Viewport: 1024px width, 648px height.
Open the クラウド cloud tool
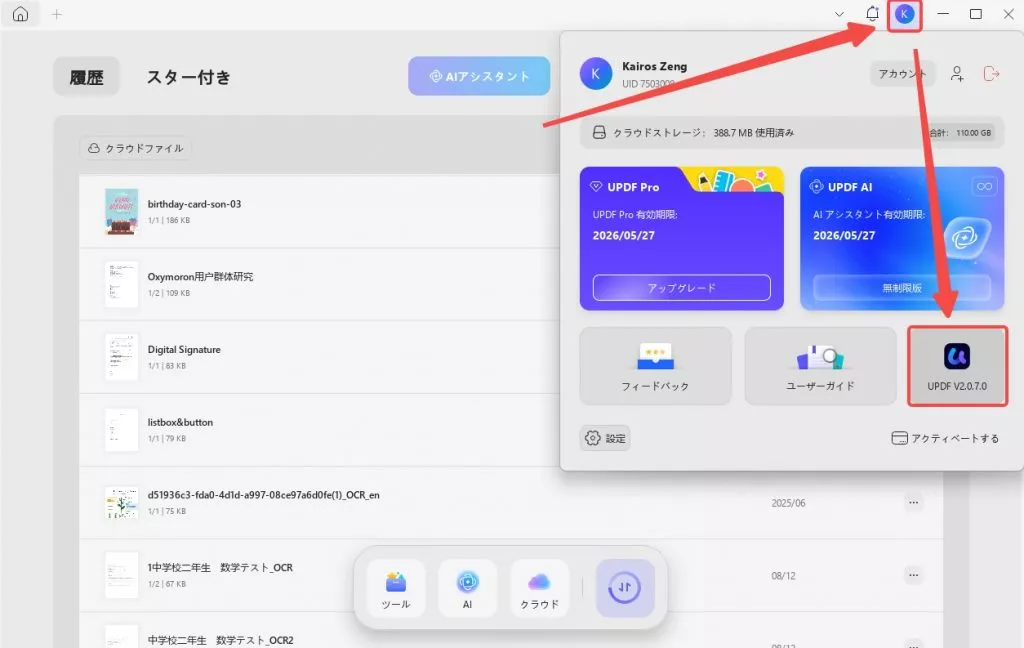point(539,588)
